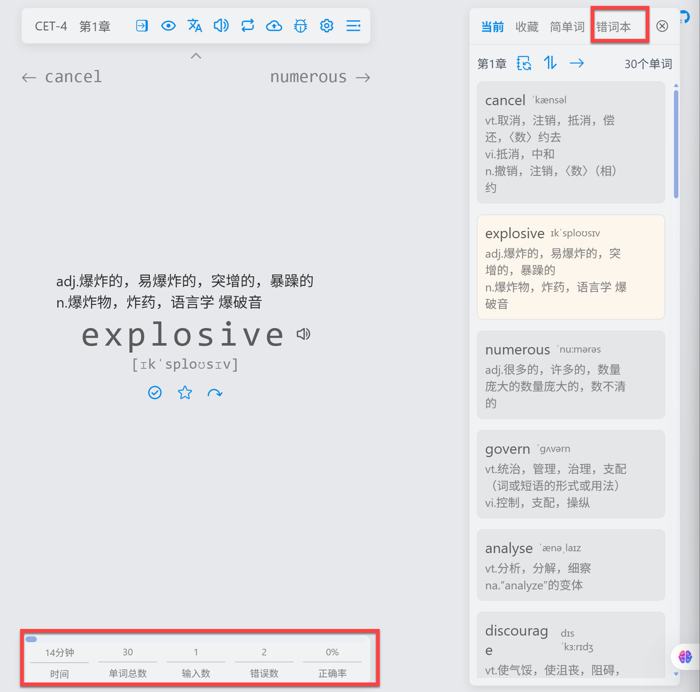The image size is (700, 692).
Task: Select the govern word card
Action: coord(571,474)
